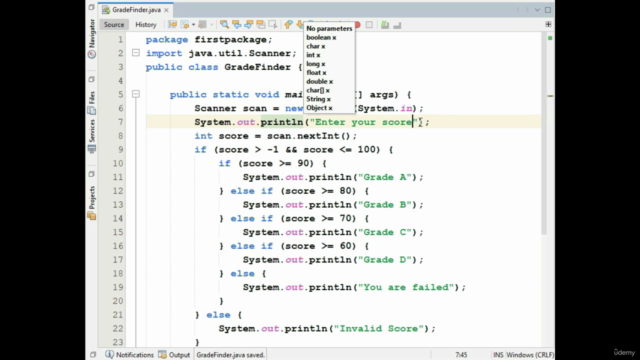
Task: Click the "Grade A" string on line 11
Action: point(384,177)
